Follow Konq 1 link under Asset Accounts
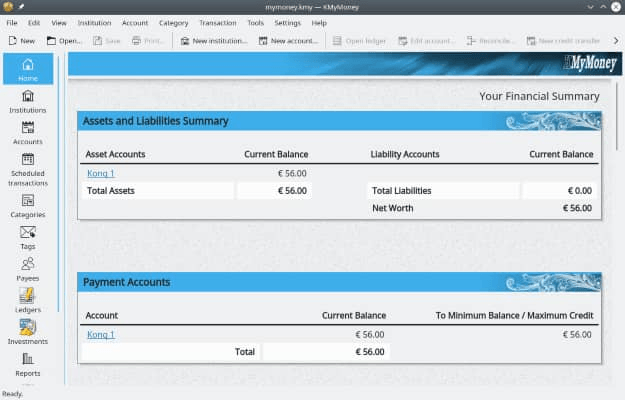This screenshot has height=400, width=625. 100,173
